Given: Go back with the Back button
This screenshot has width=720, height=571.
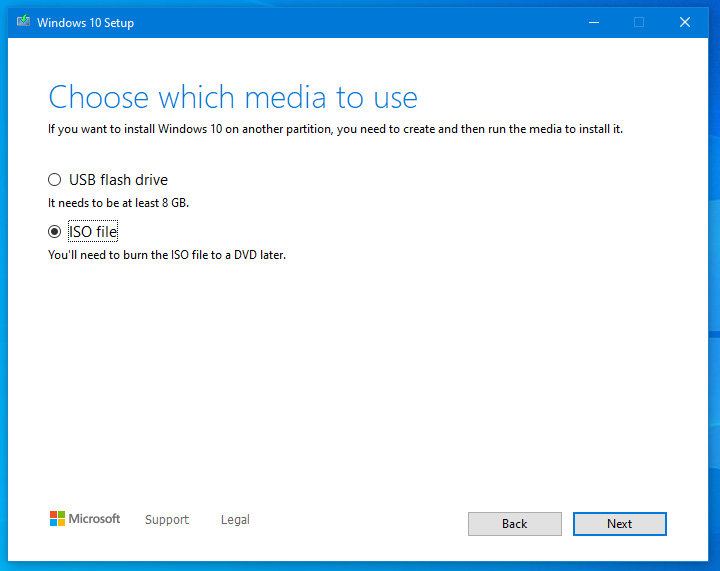Looking at the screenshot, I should tap(514, 524).
